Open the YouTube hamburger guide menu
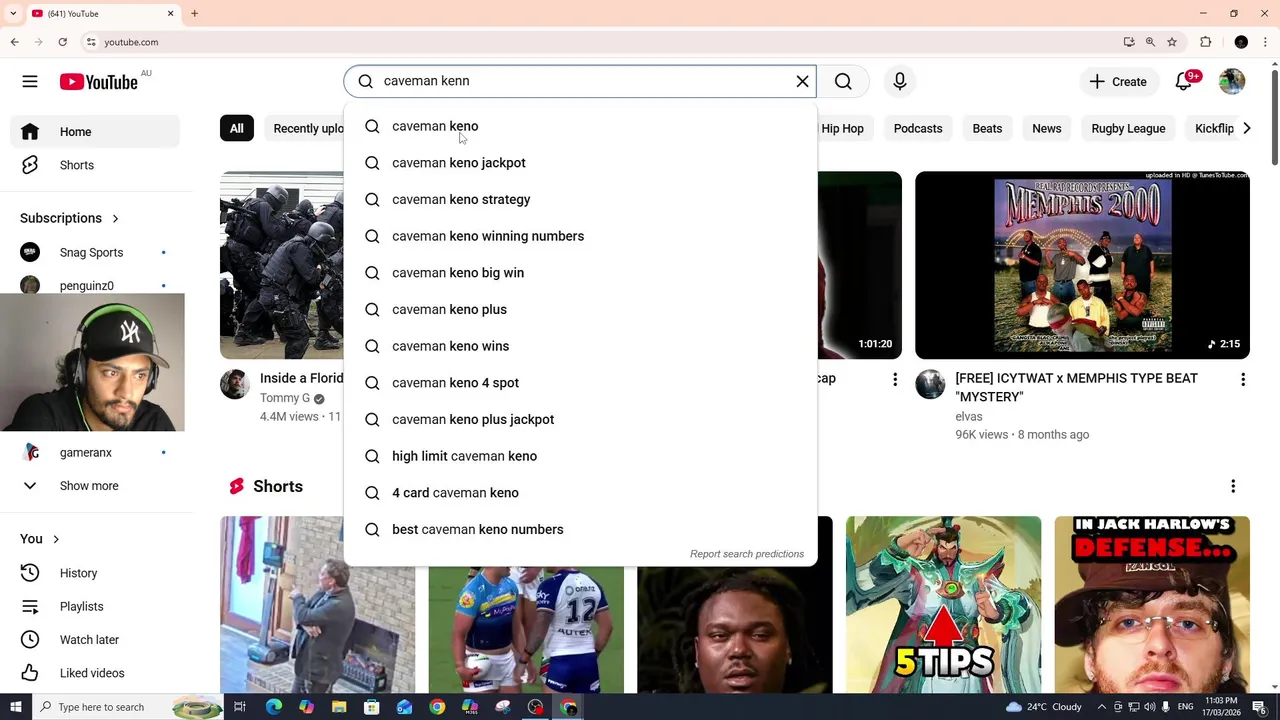This screenshot has height=720, width=1280. [x=30, y=82]
